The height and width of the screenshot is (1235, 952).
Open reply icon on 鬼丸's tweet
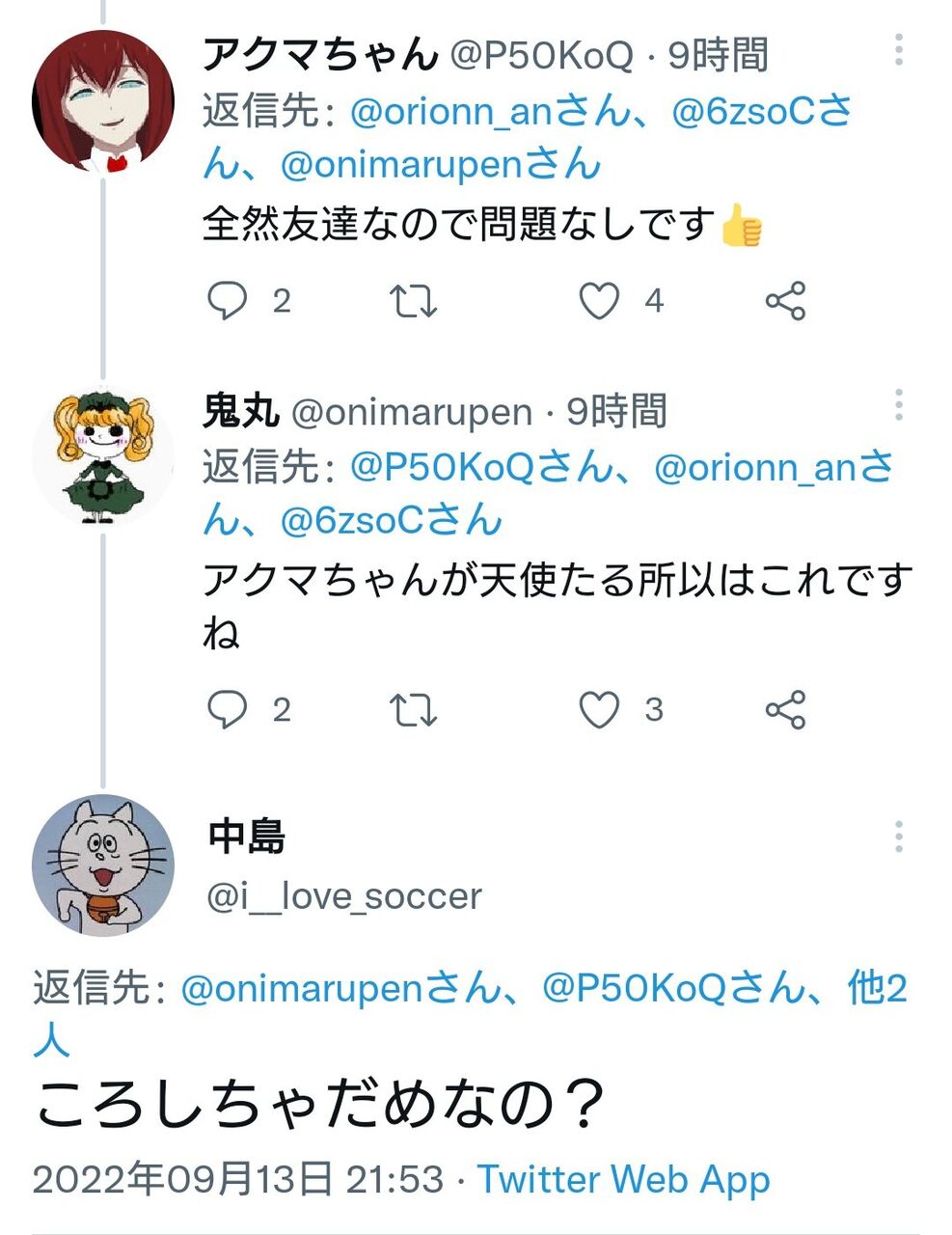(228, 710)
